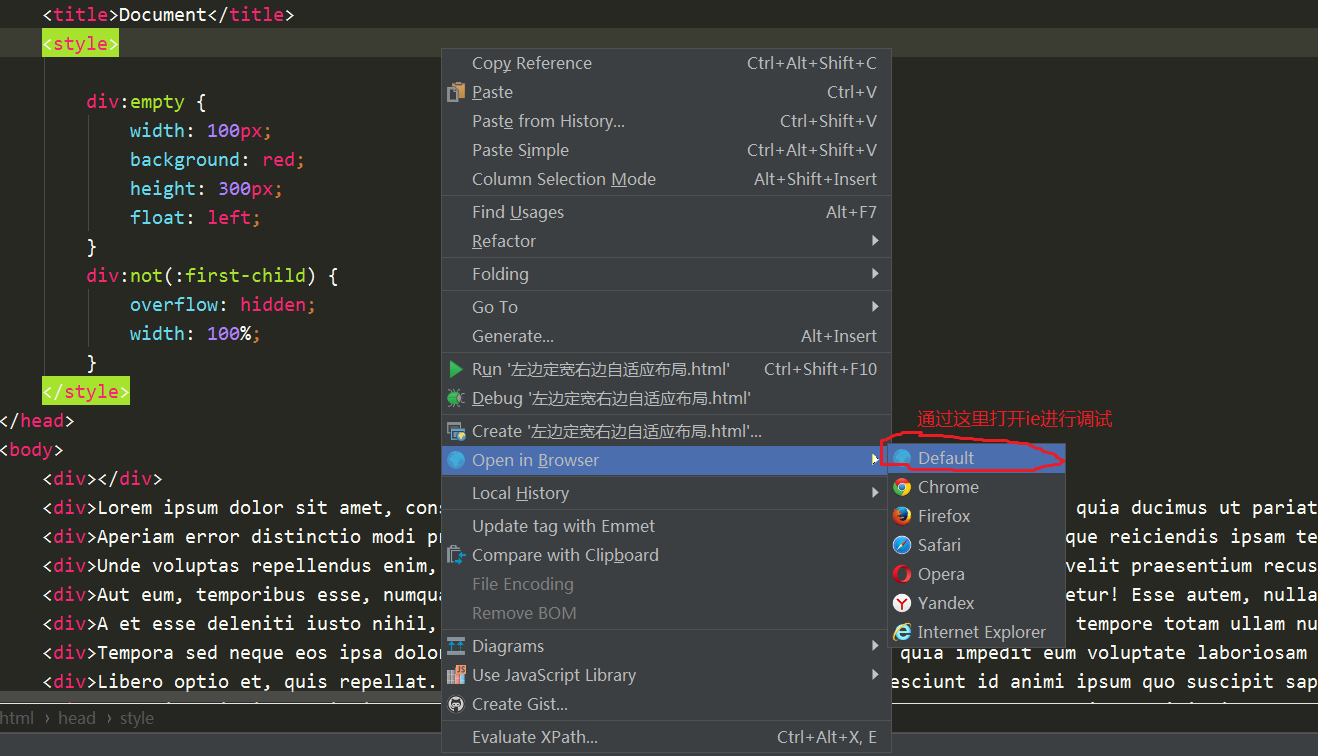Click the line starting with Libero optio
Viewport: 1318px width, 756px height.
click(x=242, y=682)
